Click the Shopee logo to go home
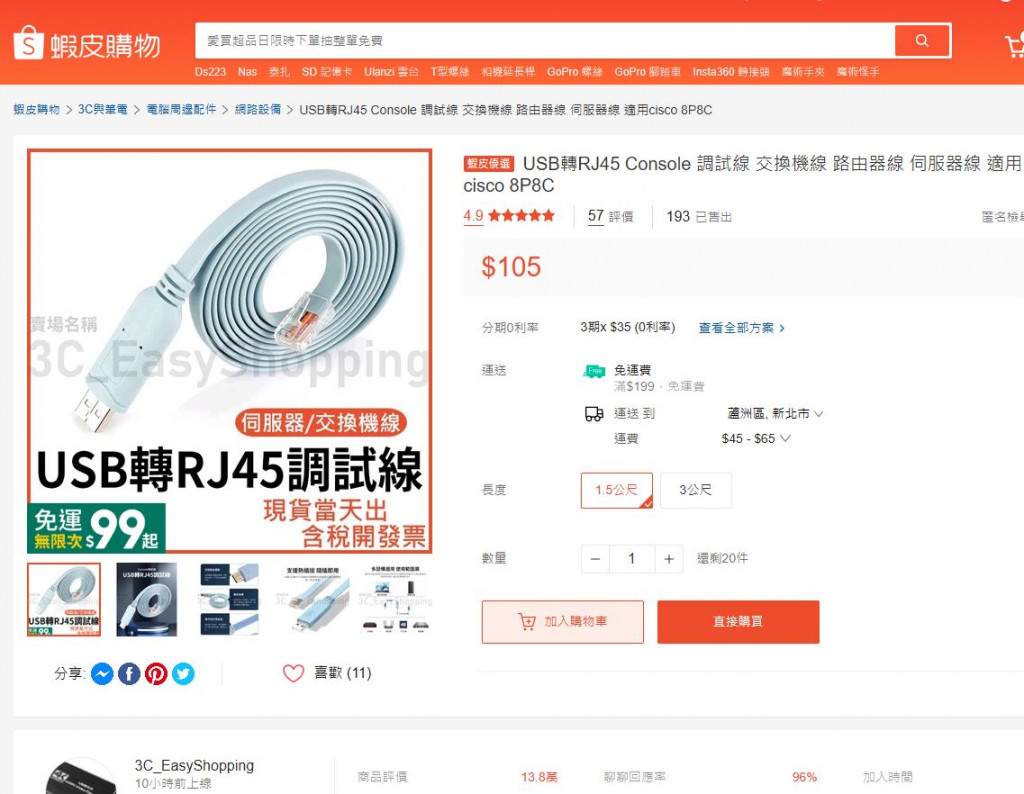The image size is (1024, 794). click(87, 44)
